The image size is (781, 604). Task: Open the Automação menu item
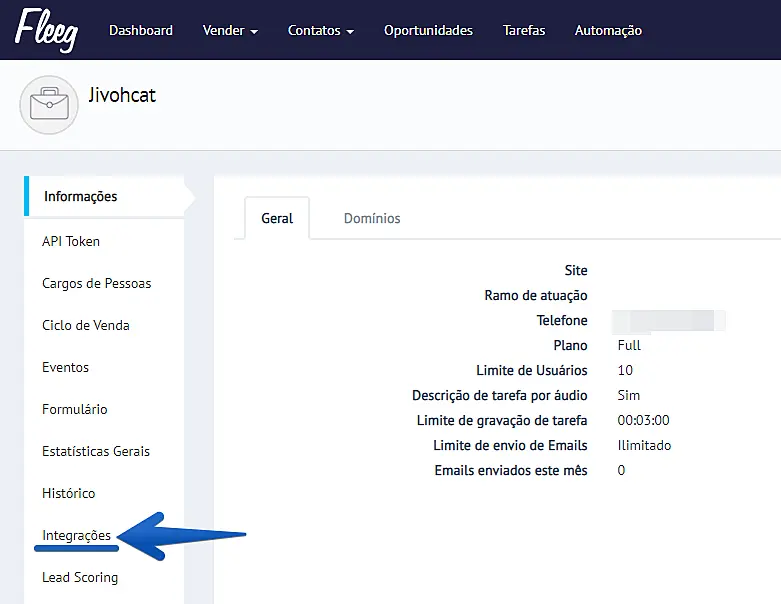click(x=608, y=31)
